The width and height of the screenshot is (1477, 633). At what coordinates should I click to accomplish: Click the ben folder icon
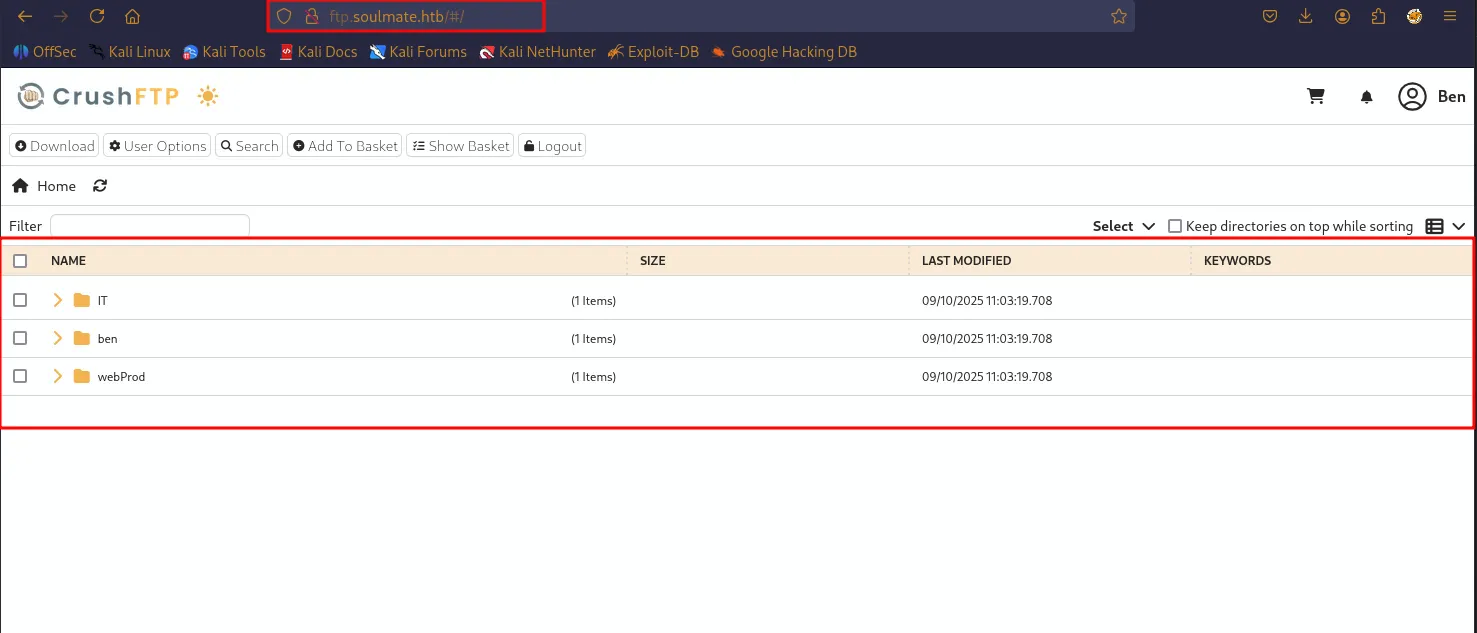82,338
